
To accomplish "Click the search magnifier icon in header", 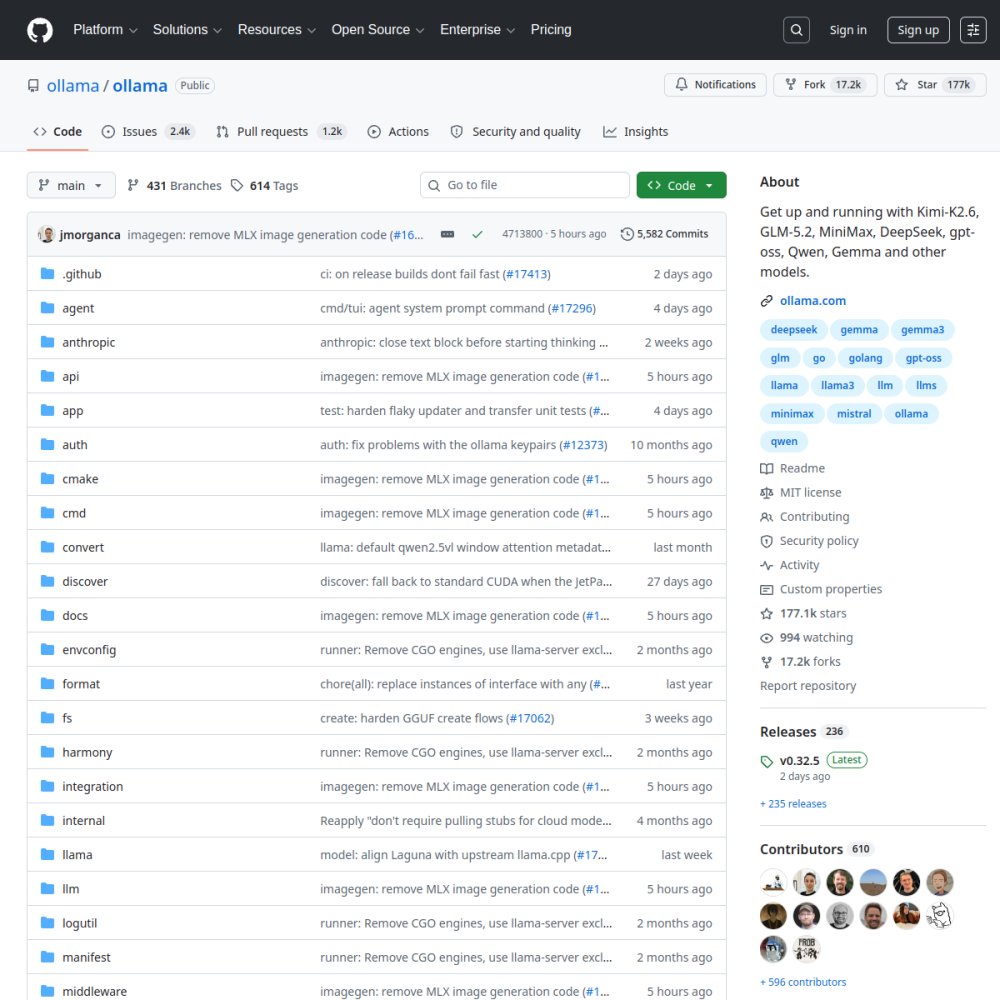I will pyautogui.click(x=796, y=30).
